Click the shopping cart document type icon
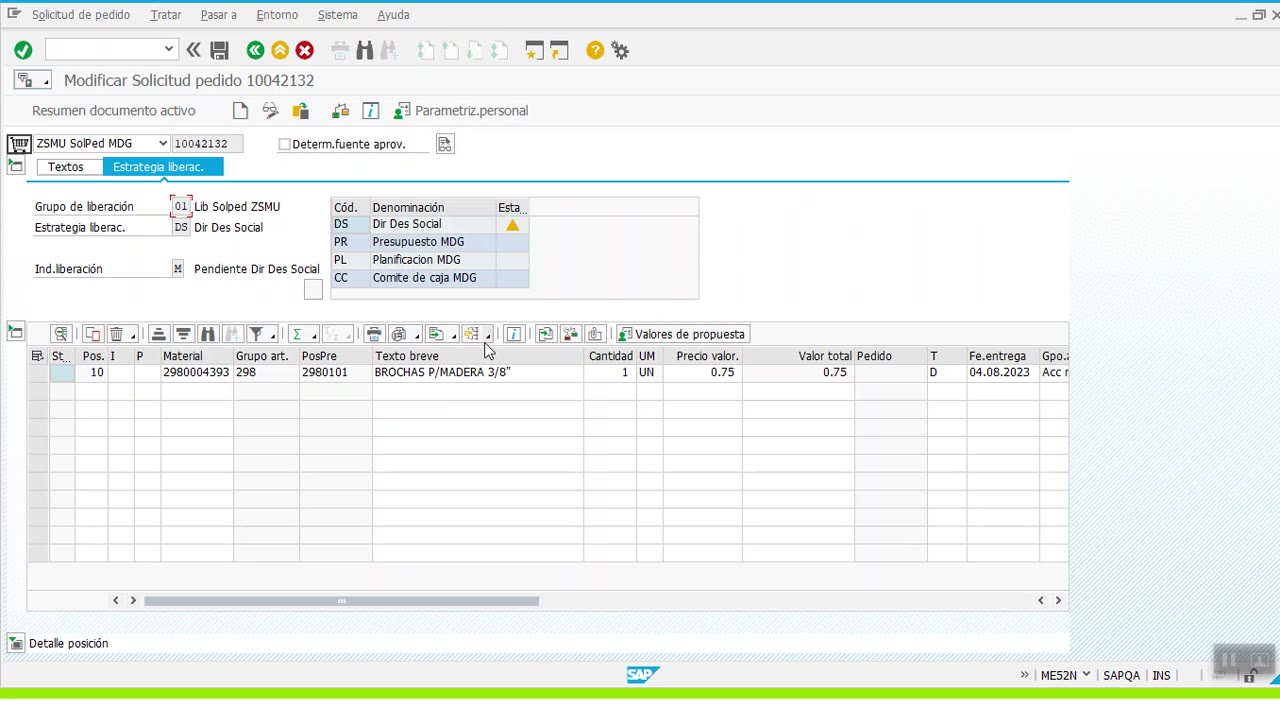Viewport: 1280px width, 726px height. pos(19,144)
